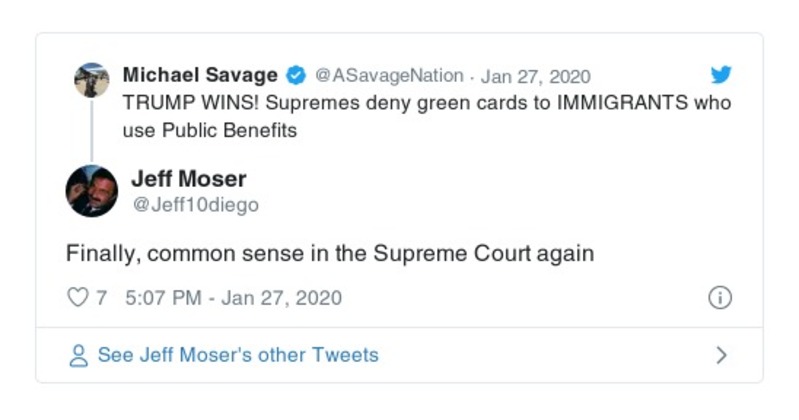Click the like count number 7
Image resolution: width=799 pixels, height=420 pixels.
101,298
